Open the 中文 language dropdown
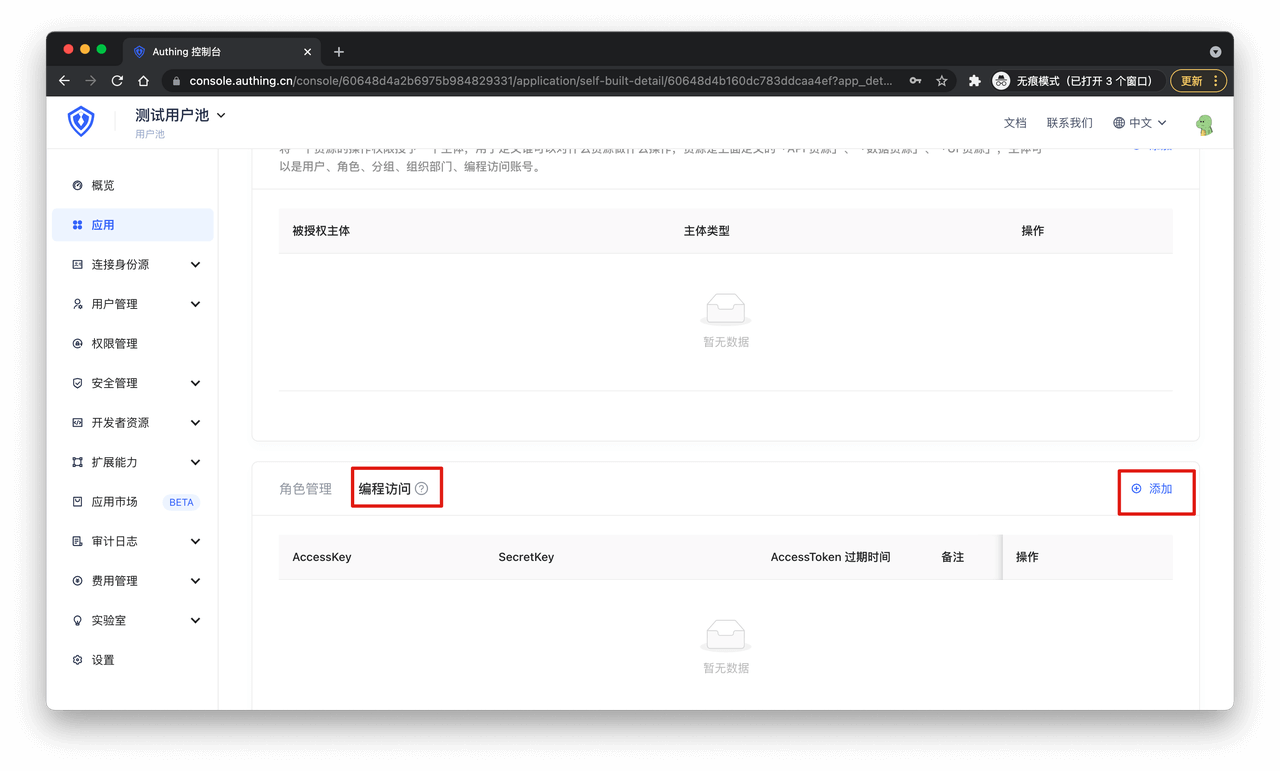The height and width of the screenshot is (771, 1280). pyautogui.click(x=1140, y=123)
